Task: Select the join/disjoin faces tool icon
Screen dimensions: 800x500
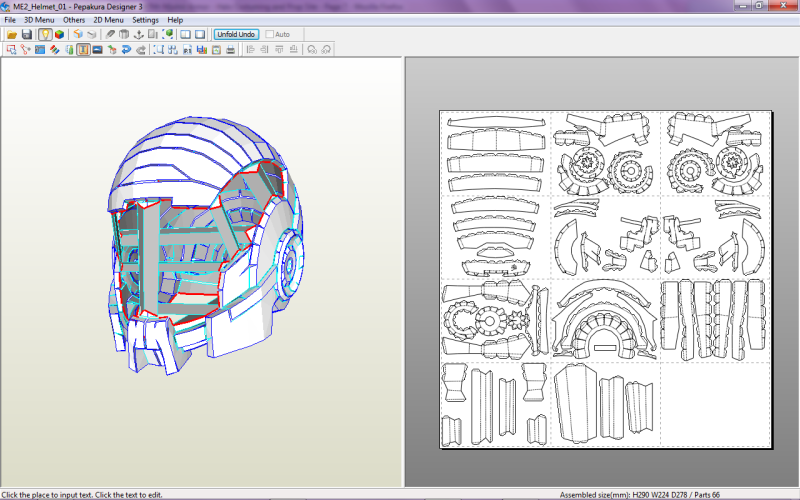Action: coord(26,49)
